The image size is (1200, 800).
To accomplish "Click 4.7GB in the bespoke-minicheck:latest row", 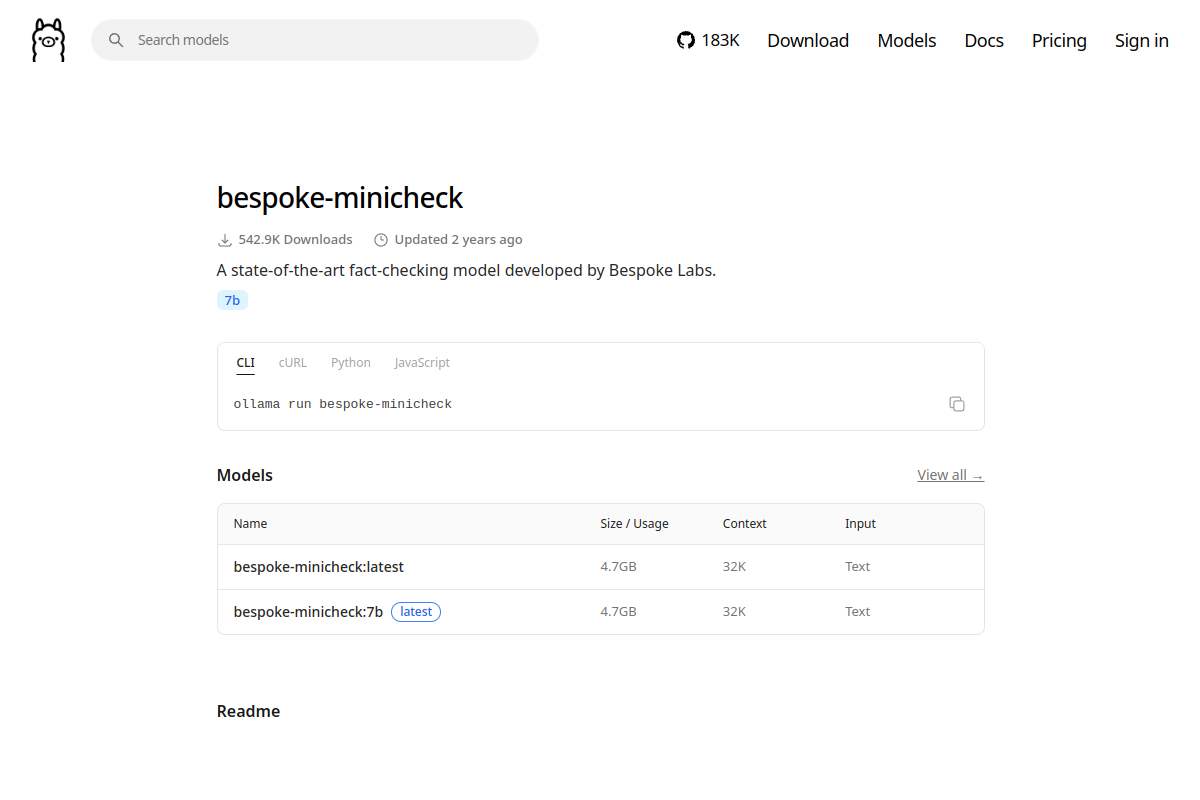I will 618,567.
